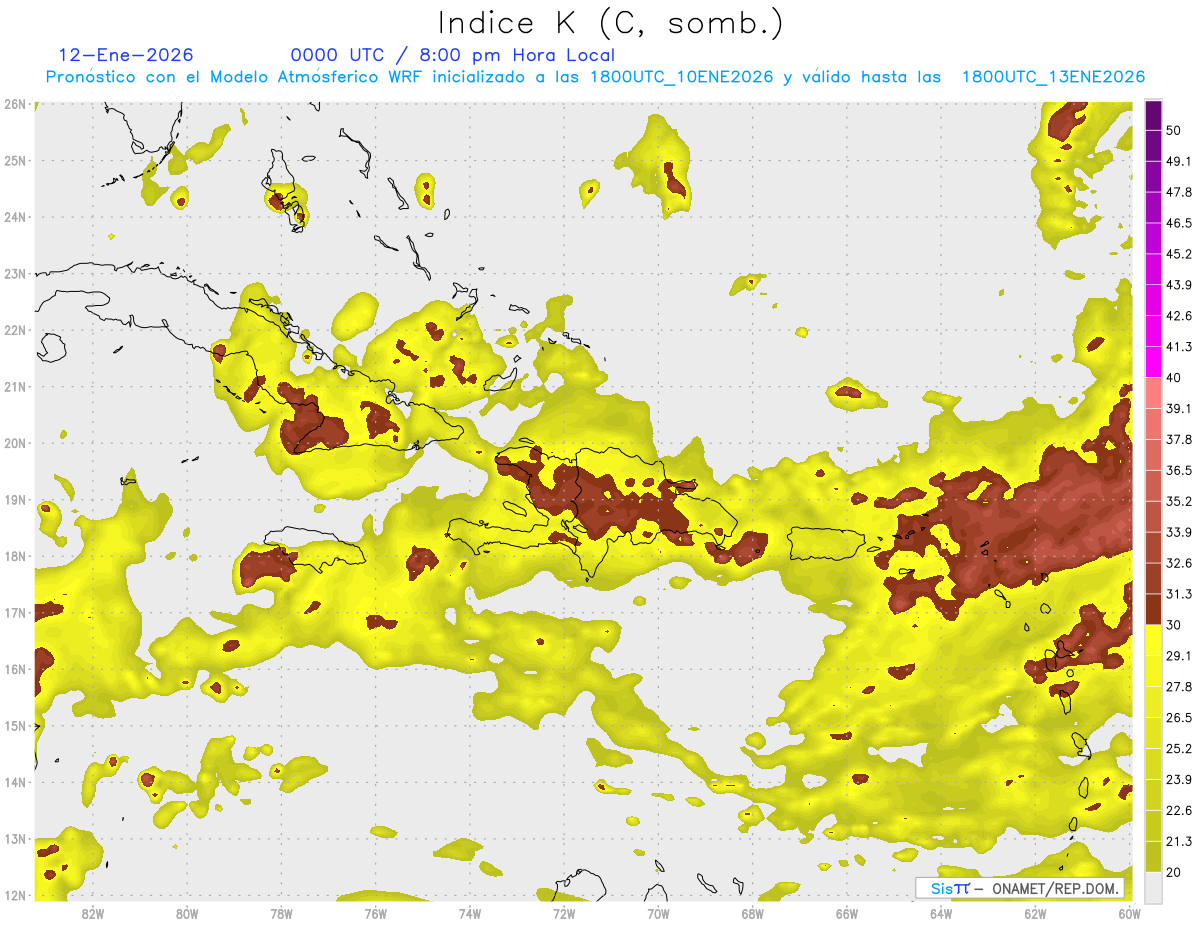
Task: Click the colorbar value 33.9
Action: 1179,532
